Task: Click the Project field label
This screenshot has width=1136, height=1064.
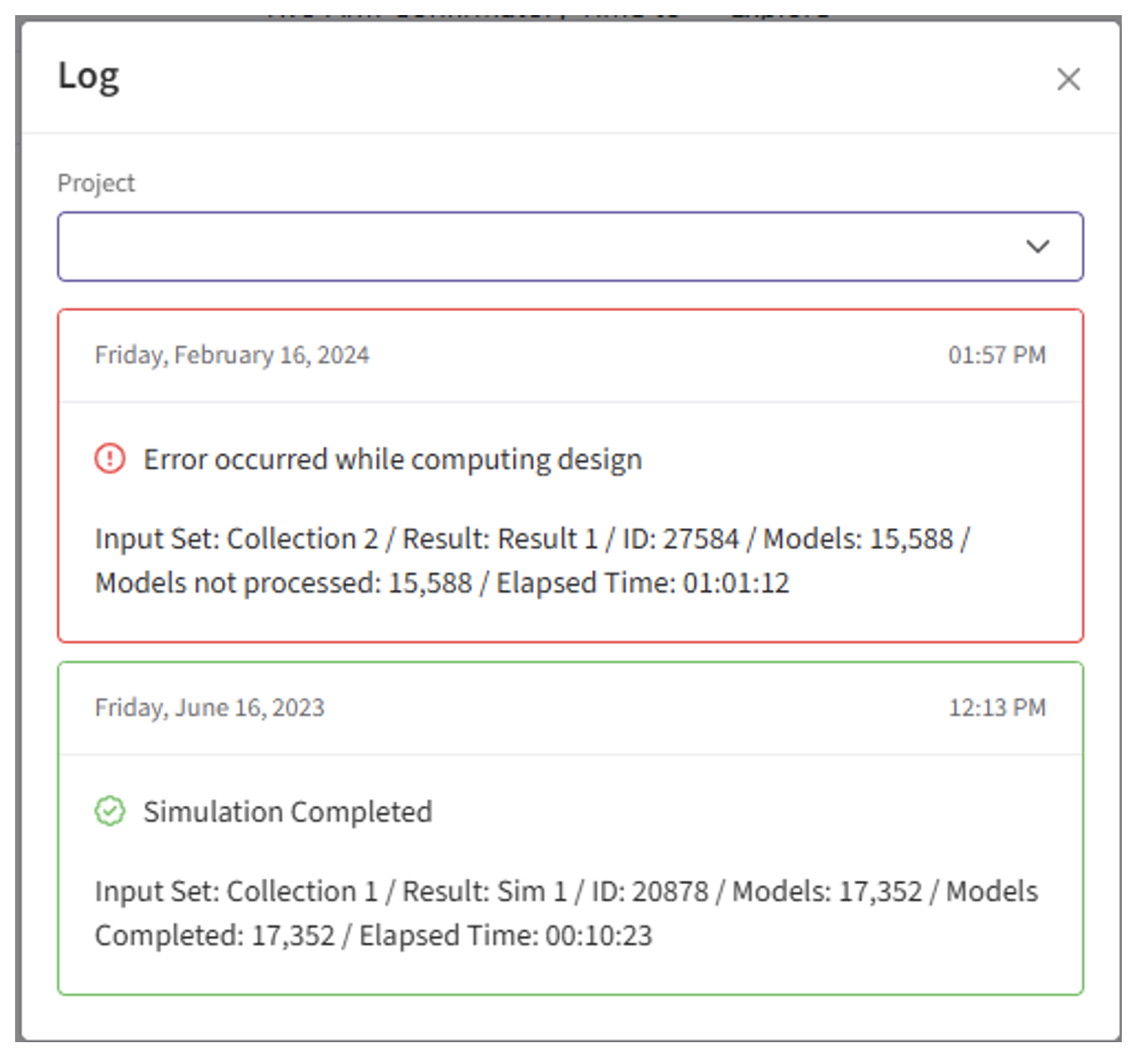Action: (x=96, y=183)
